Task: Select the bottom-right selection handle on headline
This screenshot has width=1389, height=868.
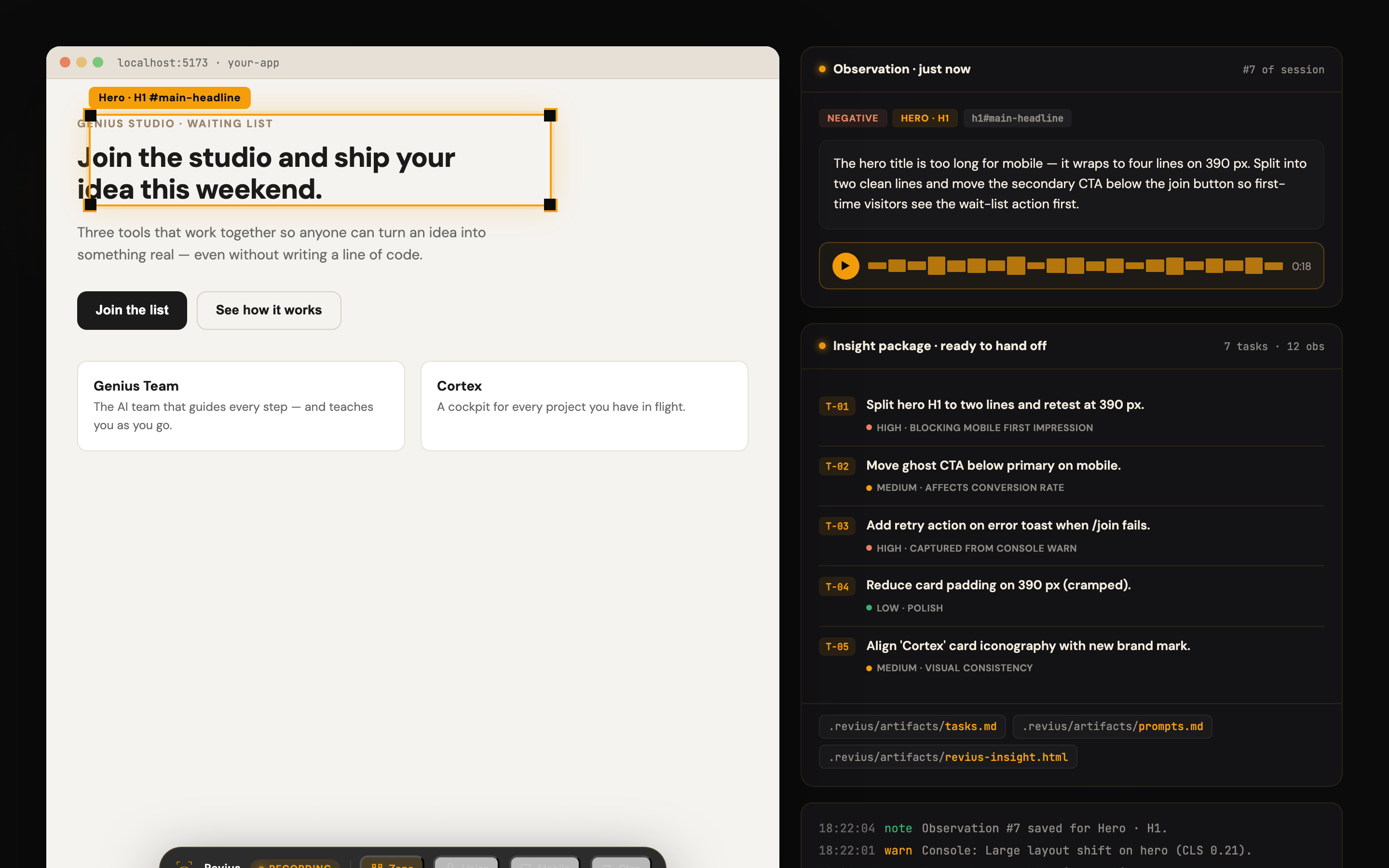Action: point(550,204)
